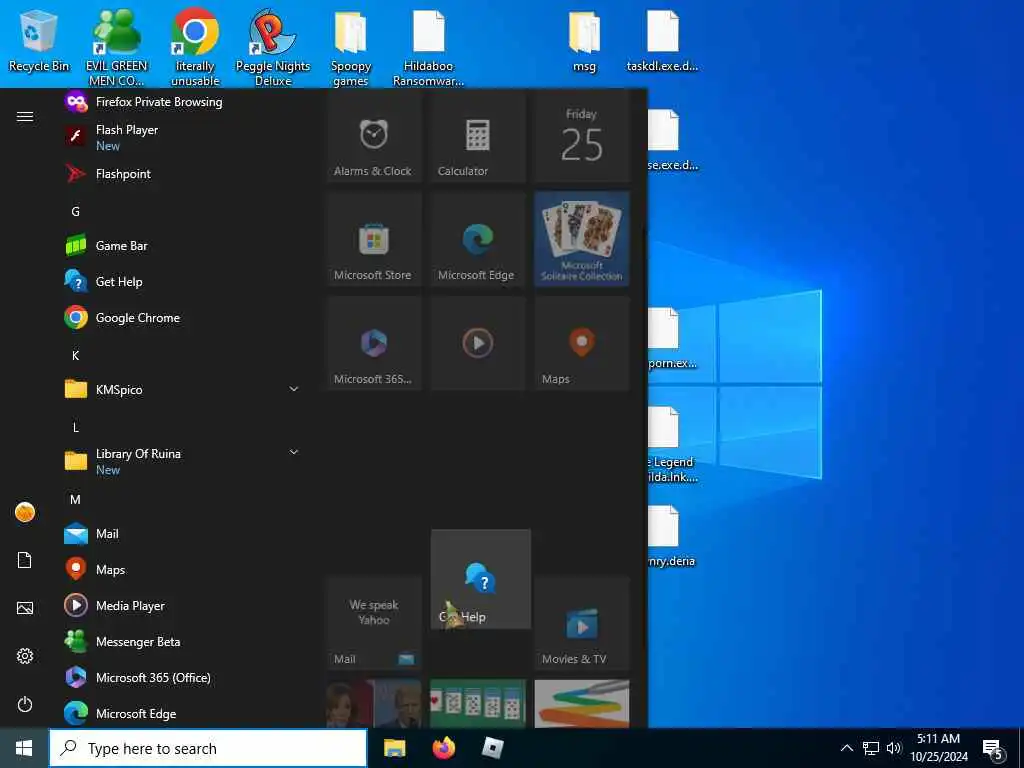
Task: Select the Peggle Nights Deluxe shortcut
Action: [273, 47]
